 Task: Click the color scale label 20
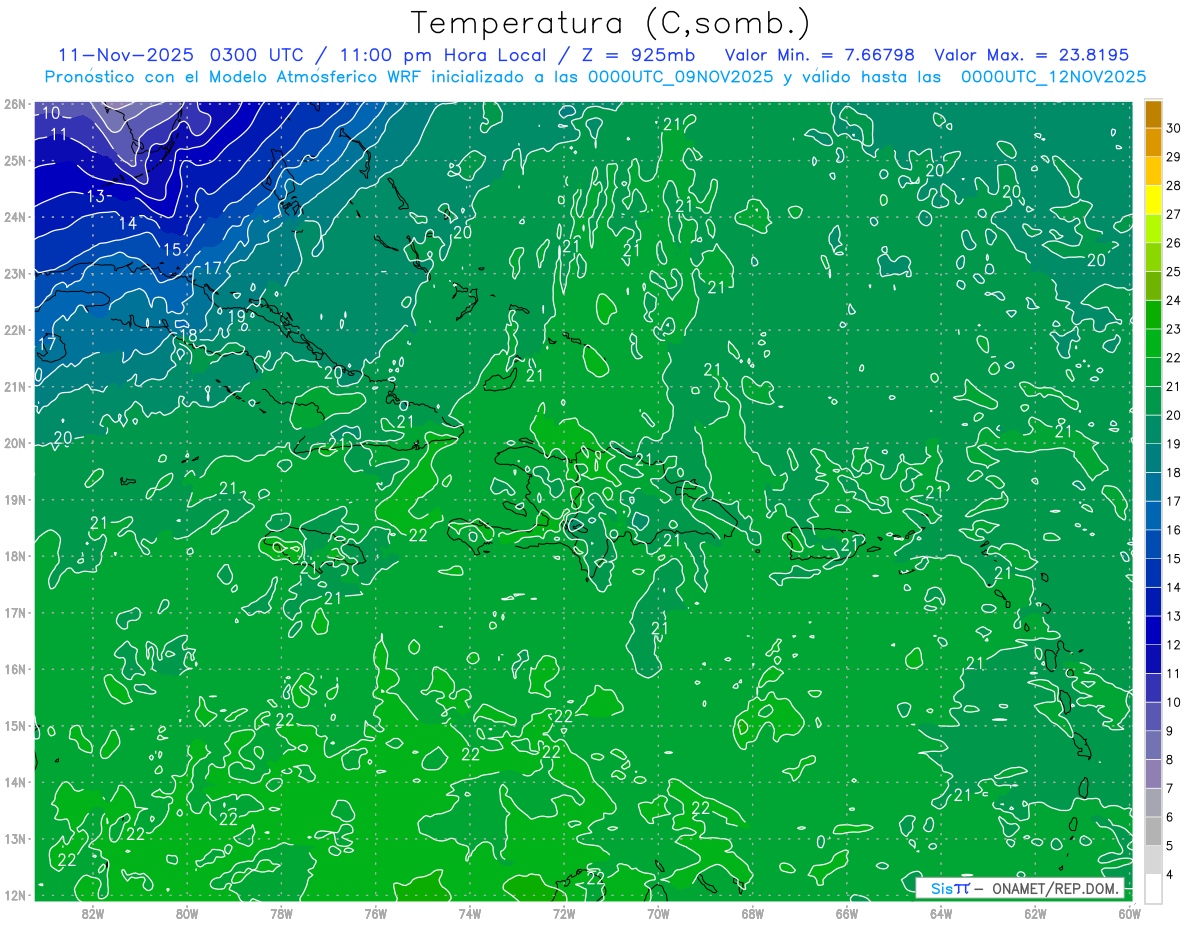pos(1174,416)
